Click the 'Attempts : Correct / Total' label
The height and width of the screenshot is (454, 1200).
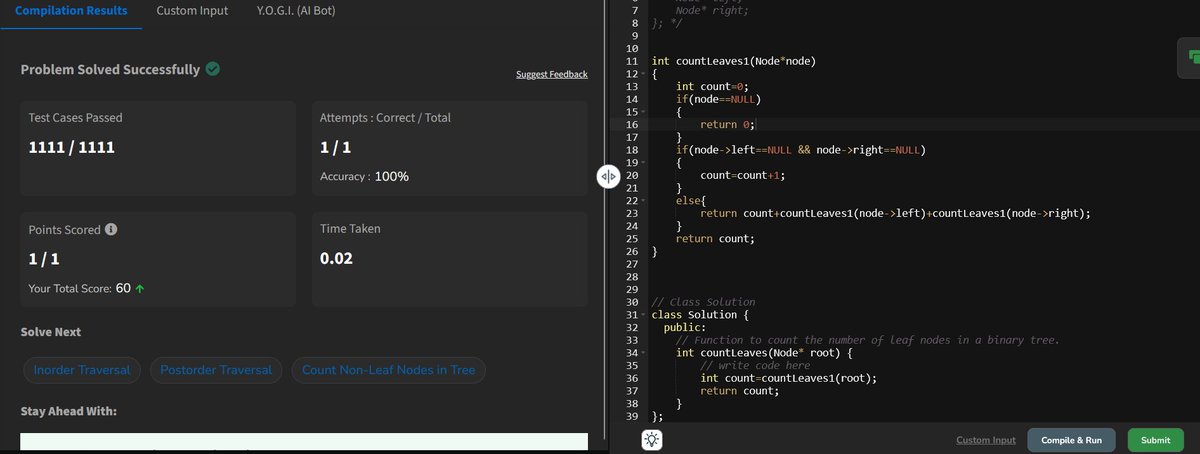click(x=385, y=117)
